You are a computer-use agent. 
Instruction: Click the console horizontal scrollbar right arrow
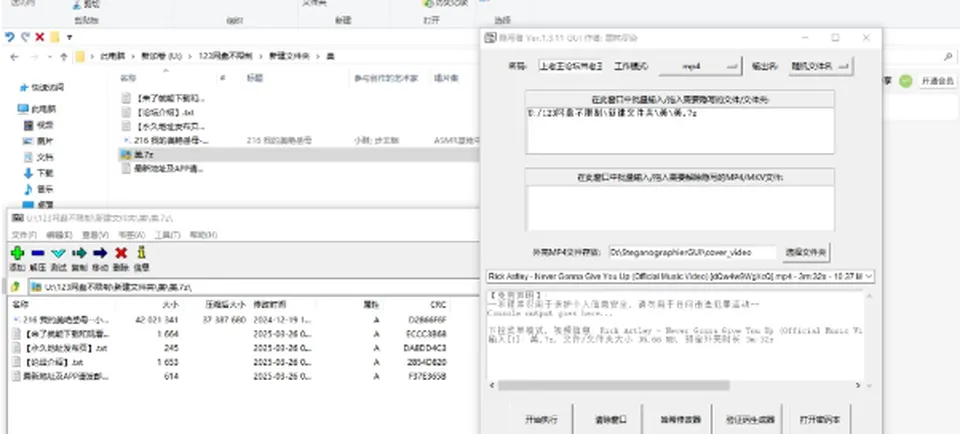858,386
